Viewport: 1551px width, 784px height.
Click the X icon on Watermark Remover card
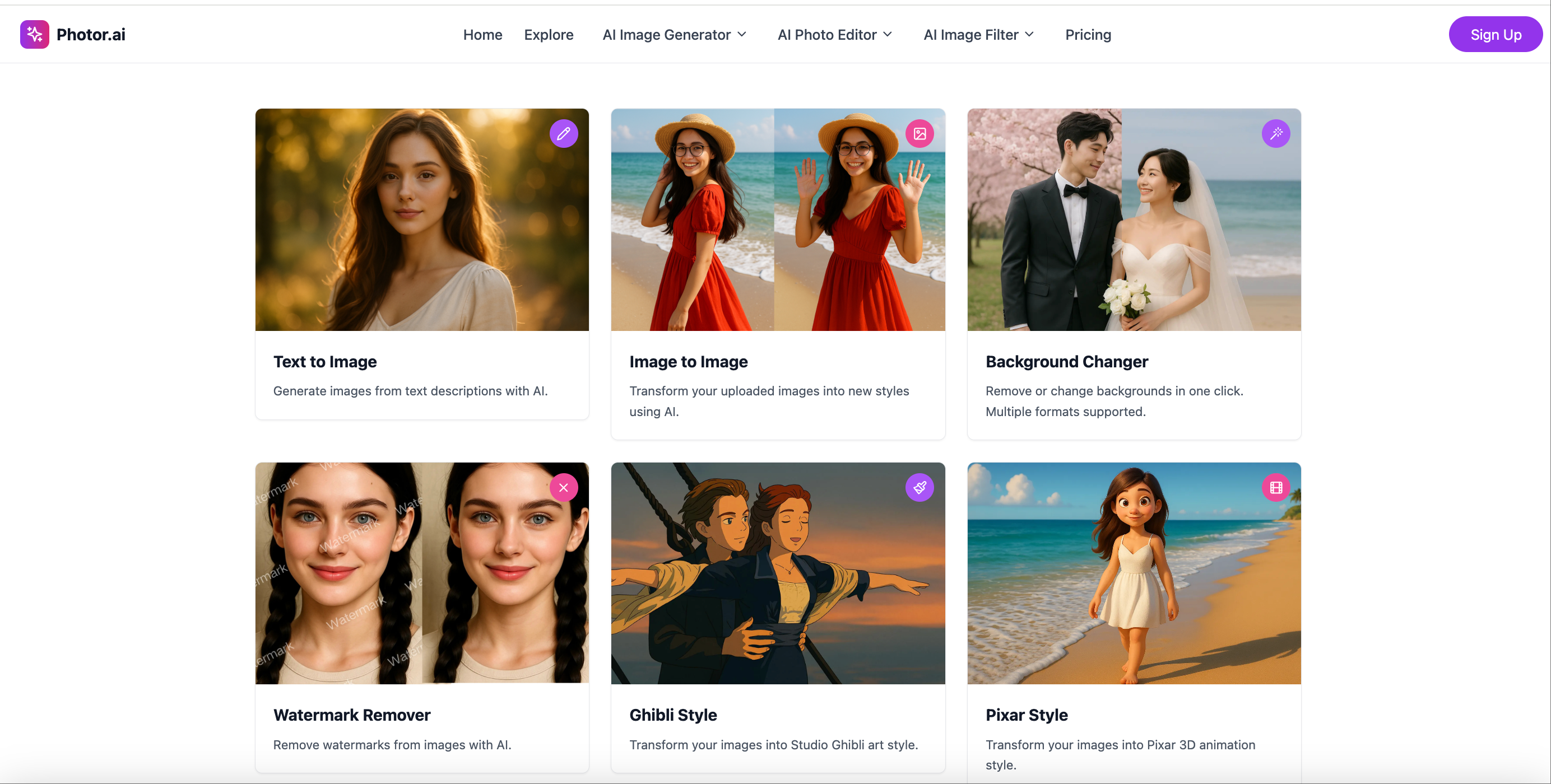click(x=564, y=487)
